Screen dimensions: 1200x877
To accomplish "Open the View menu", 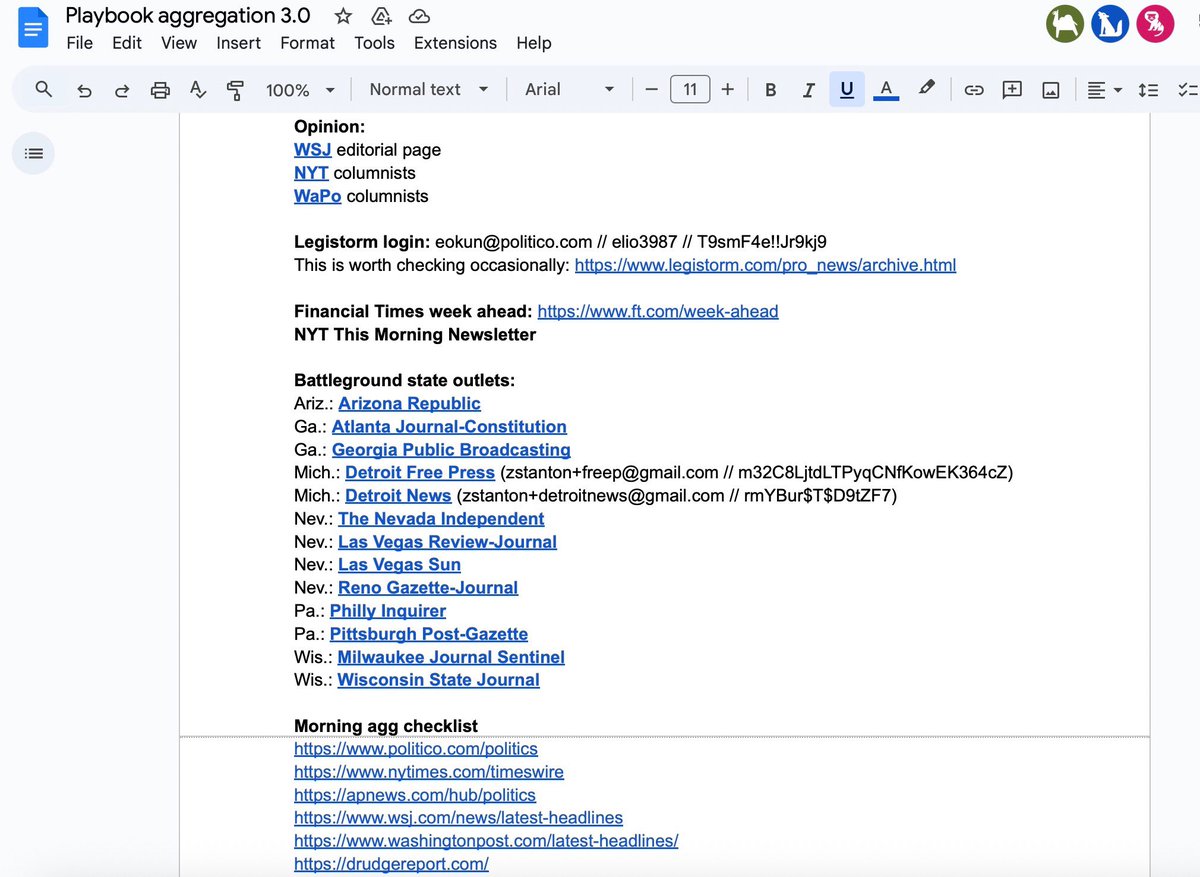I will click(179, 43).
